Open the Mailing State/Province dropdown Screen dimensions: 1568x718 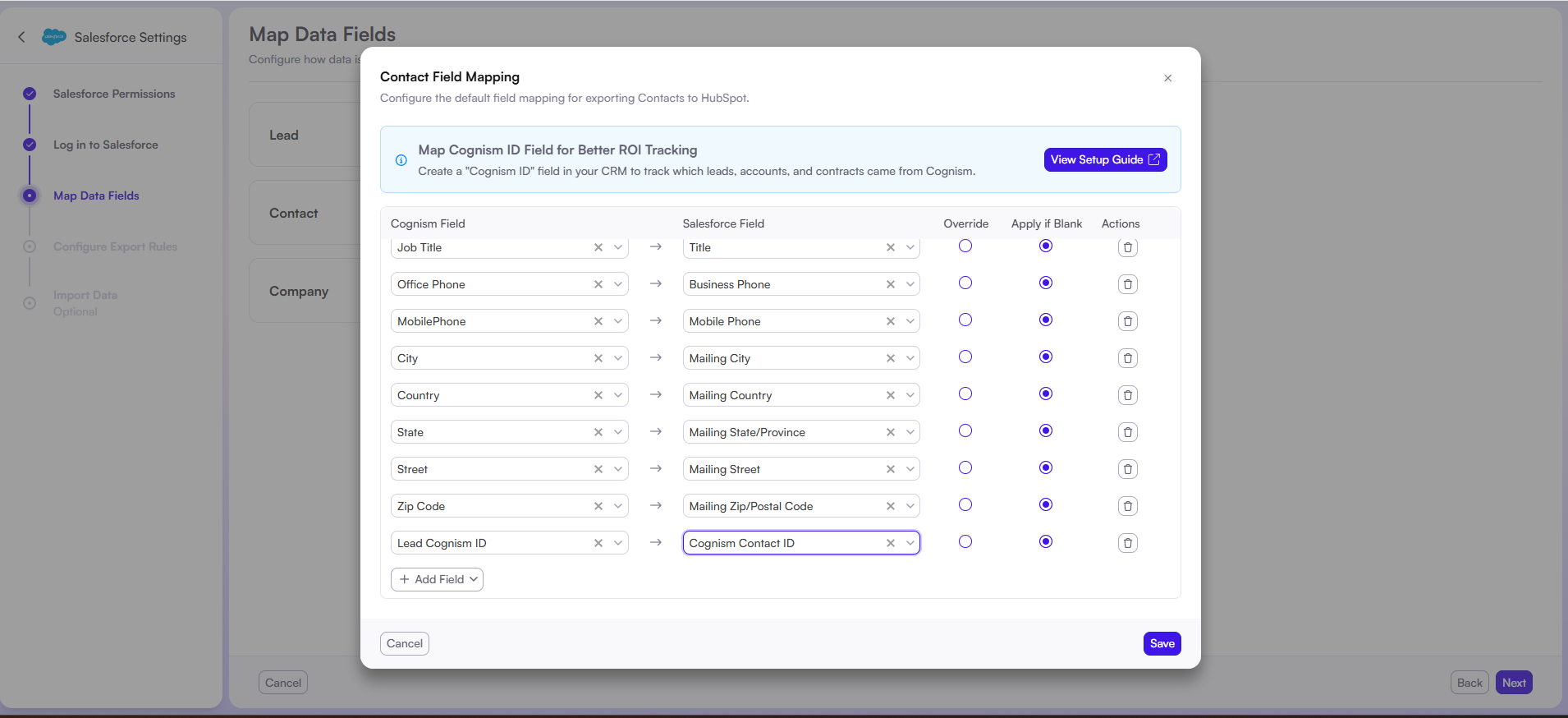tap(910, 432)
